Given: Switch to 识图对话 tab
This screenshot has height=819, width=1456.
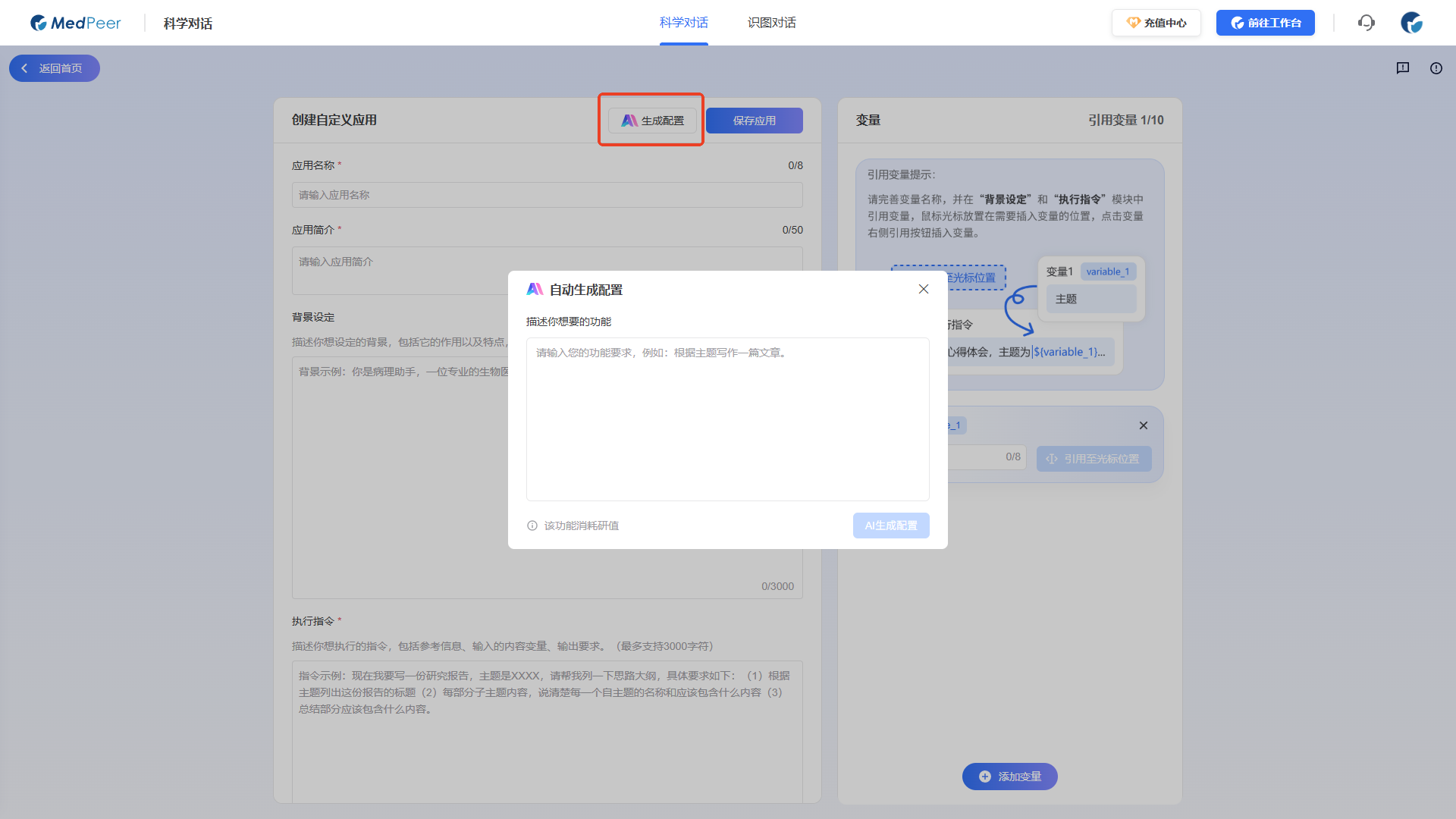Looking at the screenshot, I should point(771,23).
